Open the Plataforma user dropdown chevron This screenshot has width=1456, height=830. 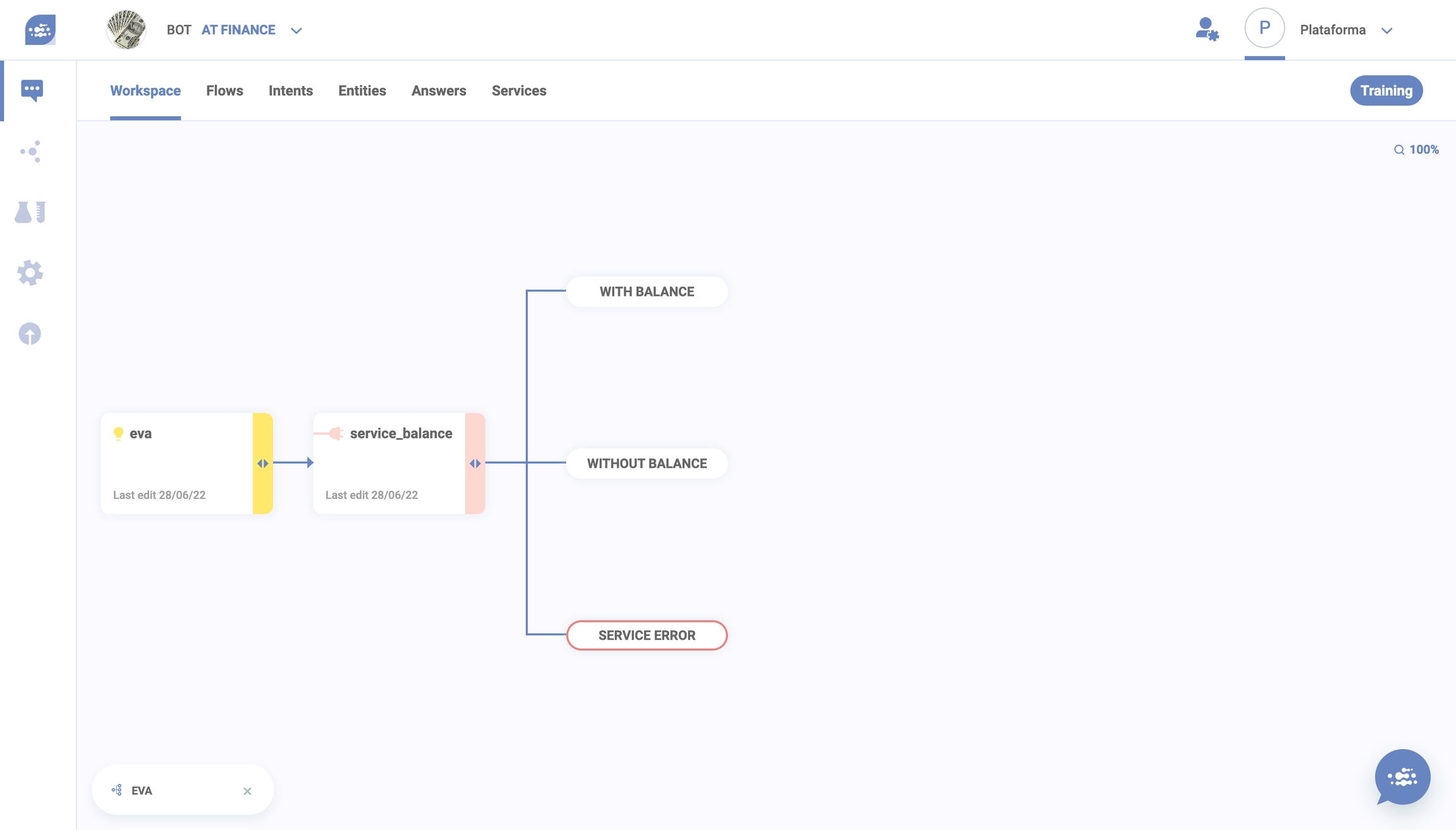pyautogui.click(x=1387, y=30)
